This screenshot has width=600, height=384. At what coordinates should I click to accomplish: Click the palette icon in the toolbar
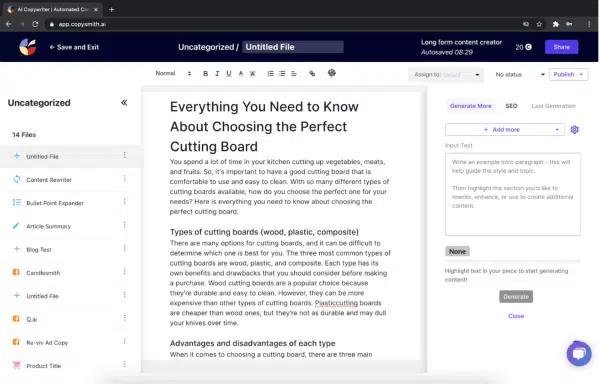coord(332,73)
